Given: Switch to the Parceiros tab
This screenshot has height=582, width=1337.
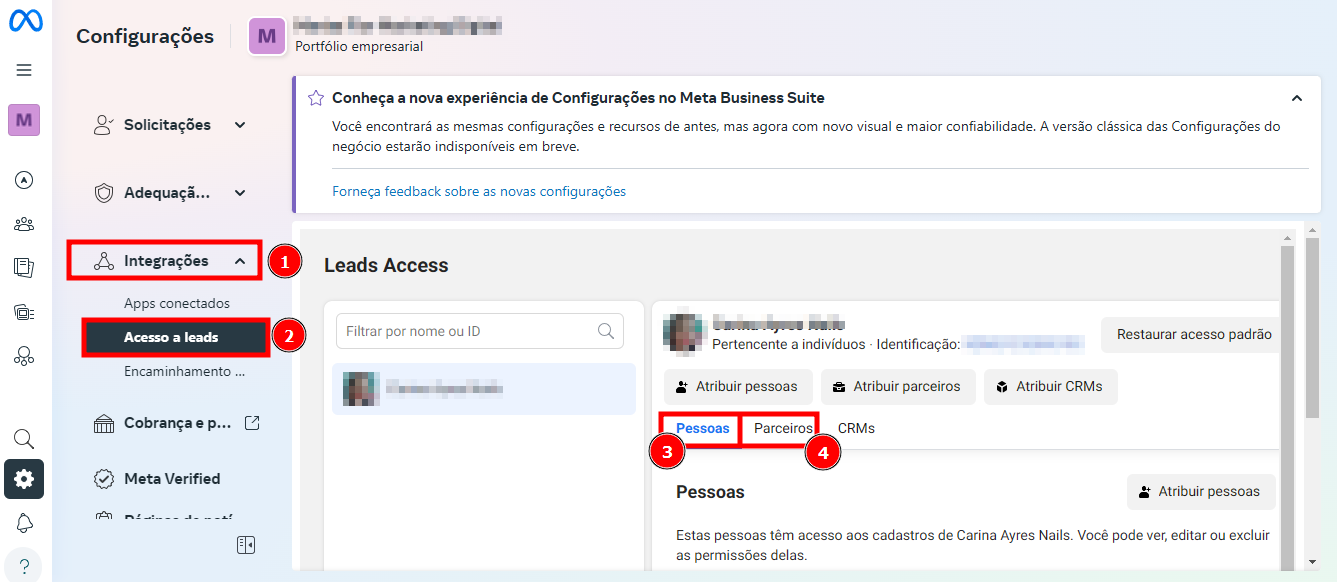Looking at the screenshot, I should (783, 428).
